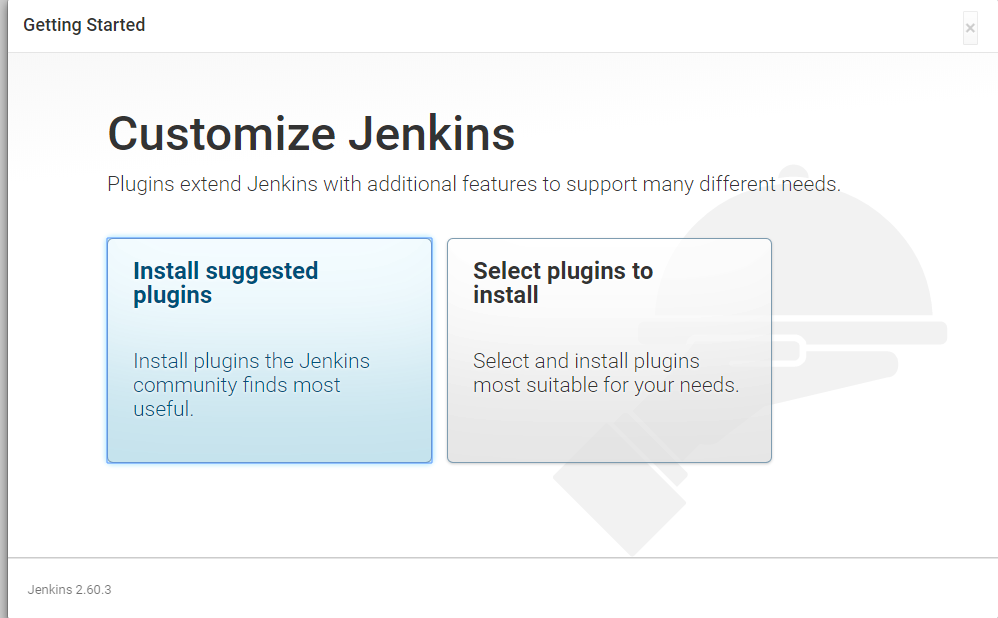Click the "Getting Started" title text
The width and height of the screenshot is (998, 618).
point(84,25)
